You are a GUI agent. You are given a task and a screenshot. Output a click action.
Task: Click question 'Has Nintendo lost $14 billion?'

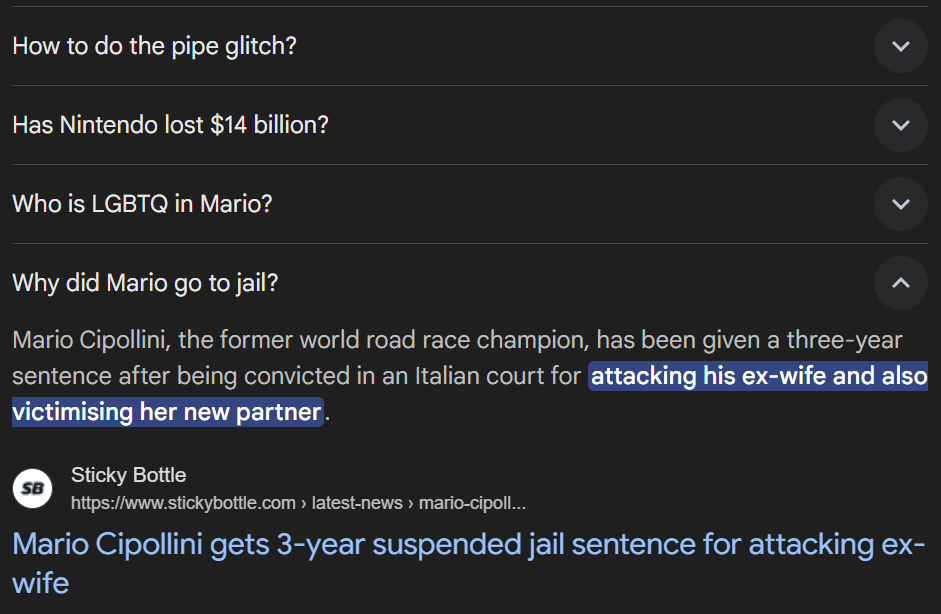[x=170, y=125]
